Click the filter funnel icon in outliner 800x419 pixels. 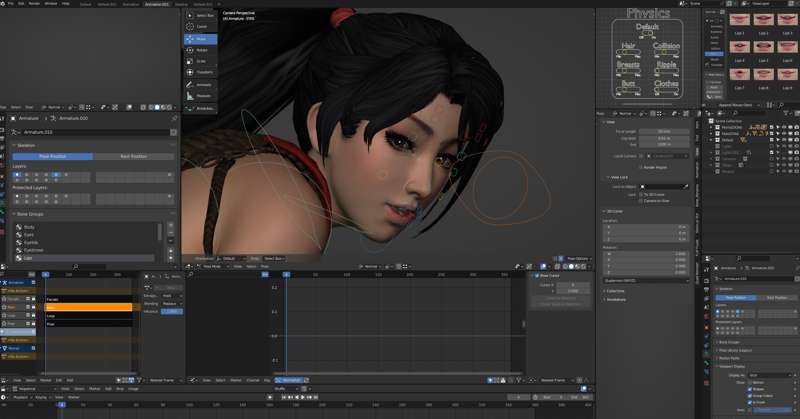pos(787,113)
